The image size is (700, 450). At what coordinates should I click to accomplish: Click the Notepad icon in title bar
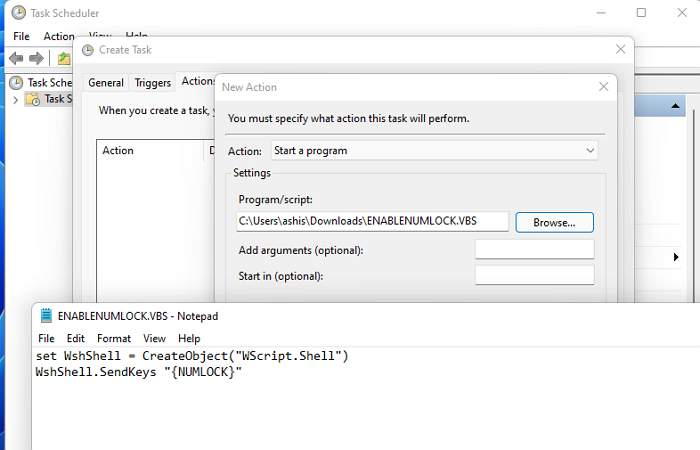click(x=45, y=315)
